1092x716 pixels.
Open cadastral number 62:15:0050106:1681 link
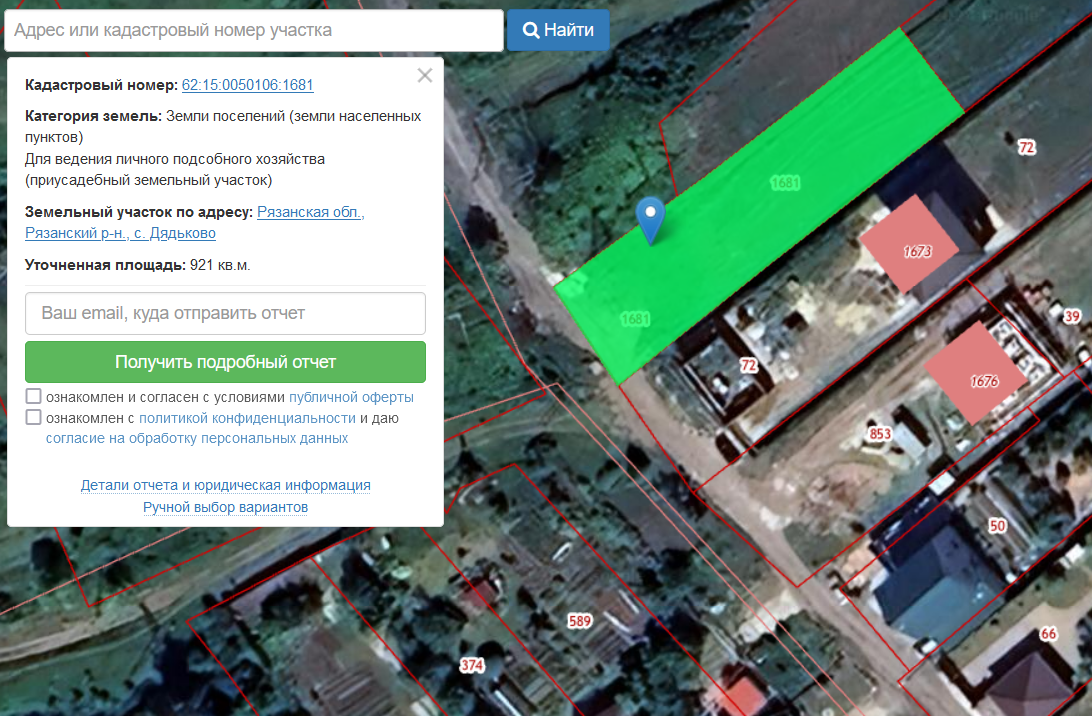coord(247,85)
